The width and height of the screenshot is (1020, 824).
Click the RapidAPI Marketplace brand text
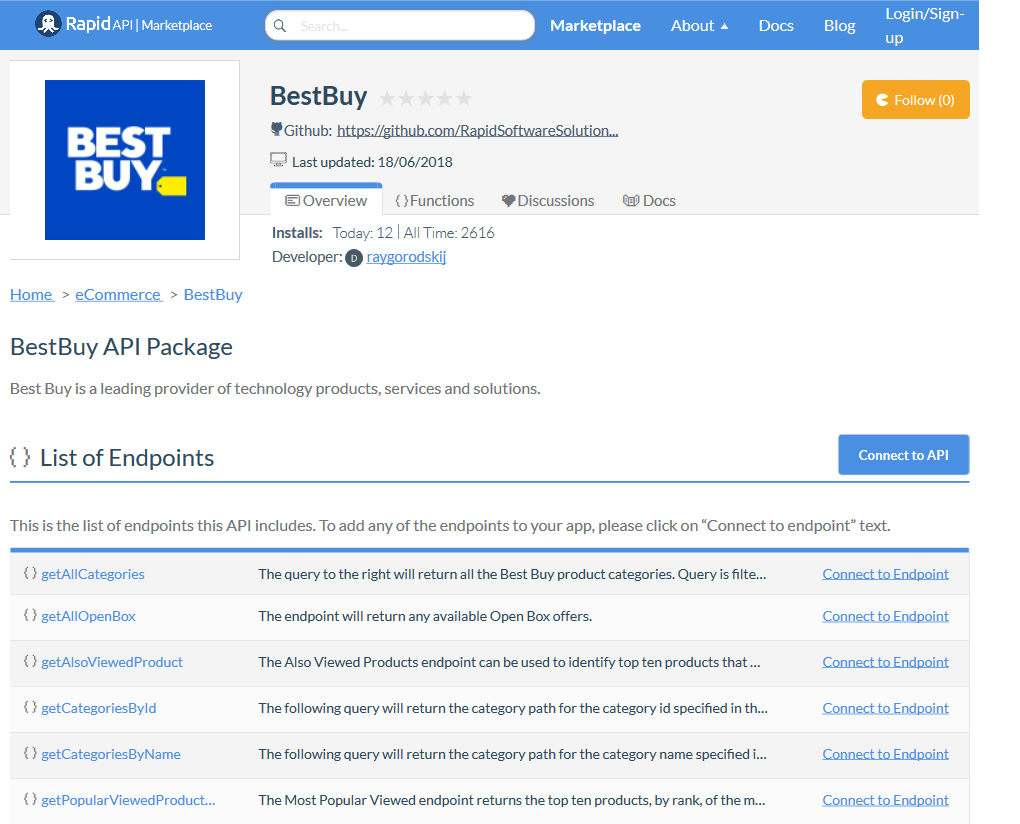(x=139, y=25)
